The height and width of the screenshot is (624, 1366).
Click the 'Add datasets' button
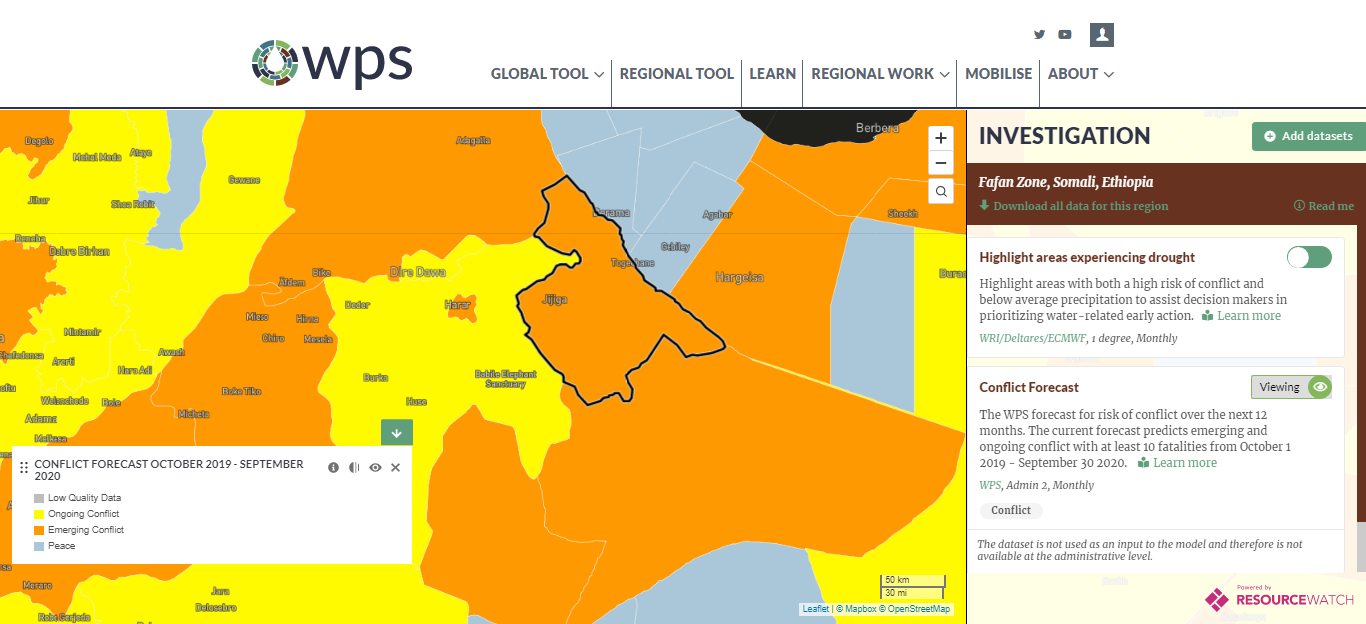point(1308,136)
